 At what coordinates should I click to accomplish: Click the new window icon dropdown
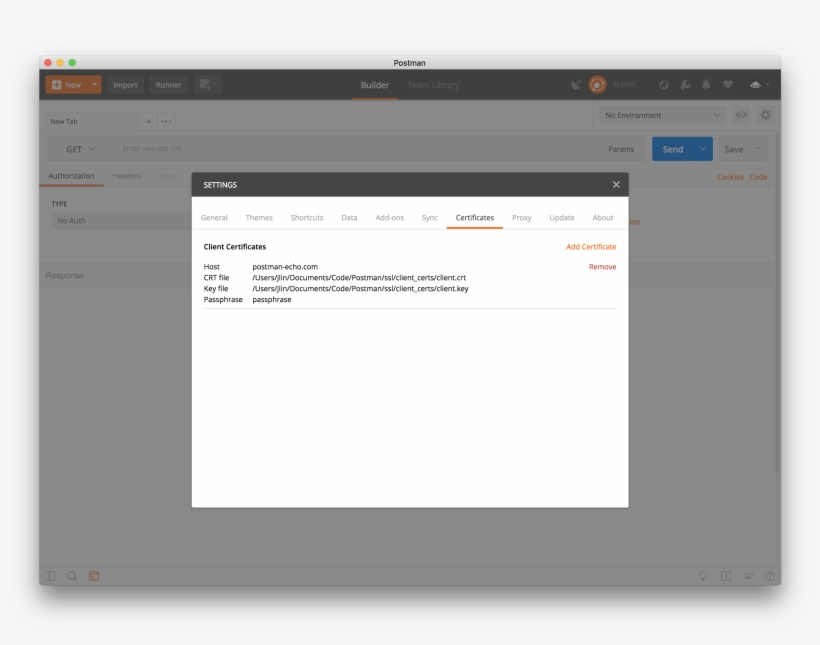tap(208, 85)
